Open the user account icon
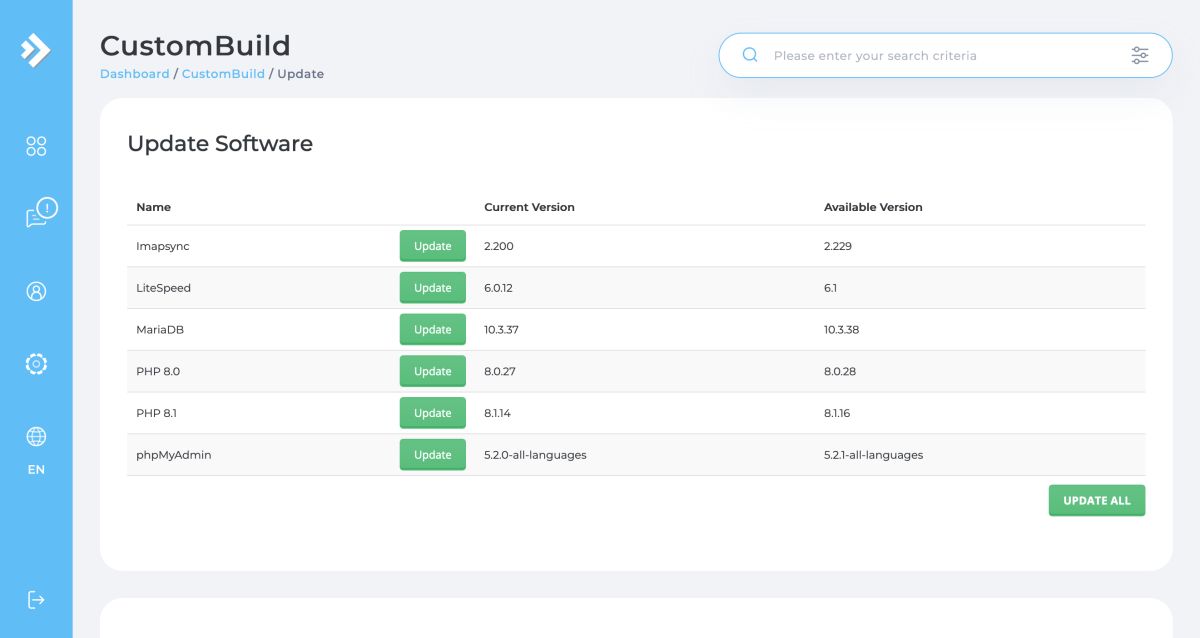Image resolution: width=1200 pixels, height=638 pixels. click(x=36, y=291)
